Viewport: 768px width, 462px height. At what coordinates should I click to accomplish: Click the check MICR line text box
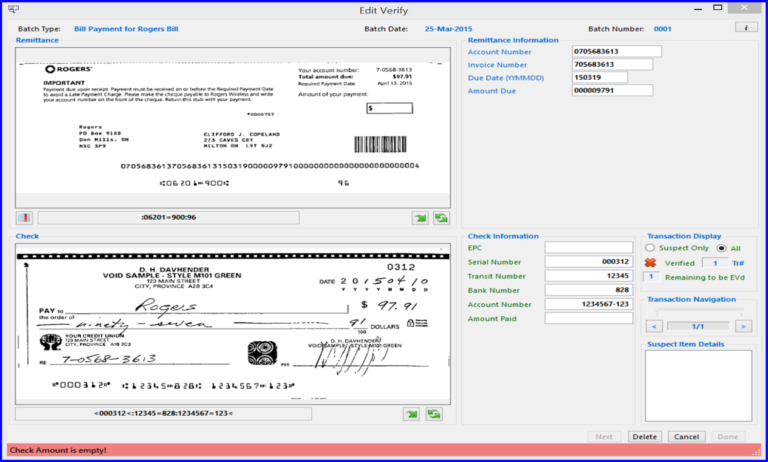tap(164, 413)
